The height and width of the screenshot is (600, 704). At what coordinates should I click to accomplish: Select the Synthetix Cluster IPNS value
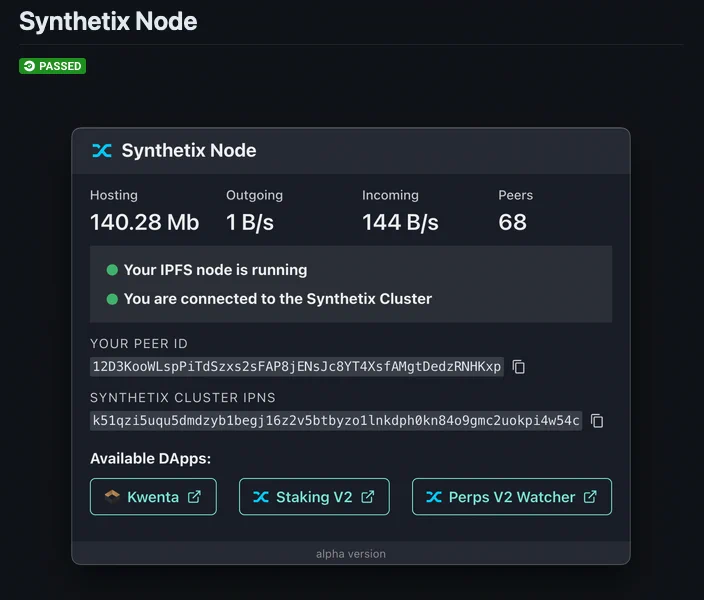click(336, 421)
